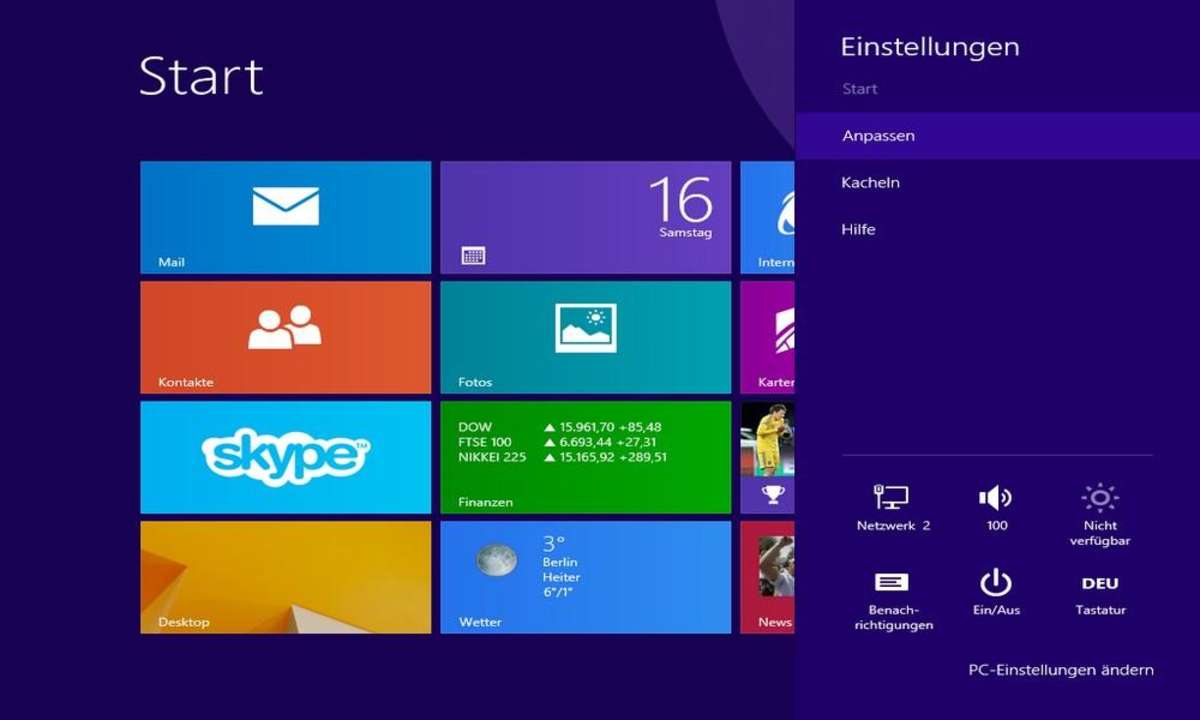The height and width of the screenshot is (720, 1200).
Task: Launch the Kontakte people tile
Action: [286, 337]
